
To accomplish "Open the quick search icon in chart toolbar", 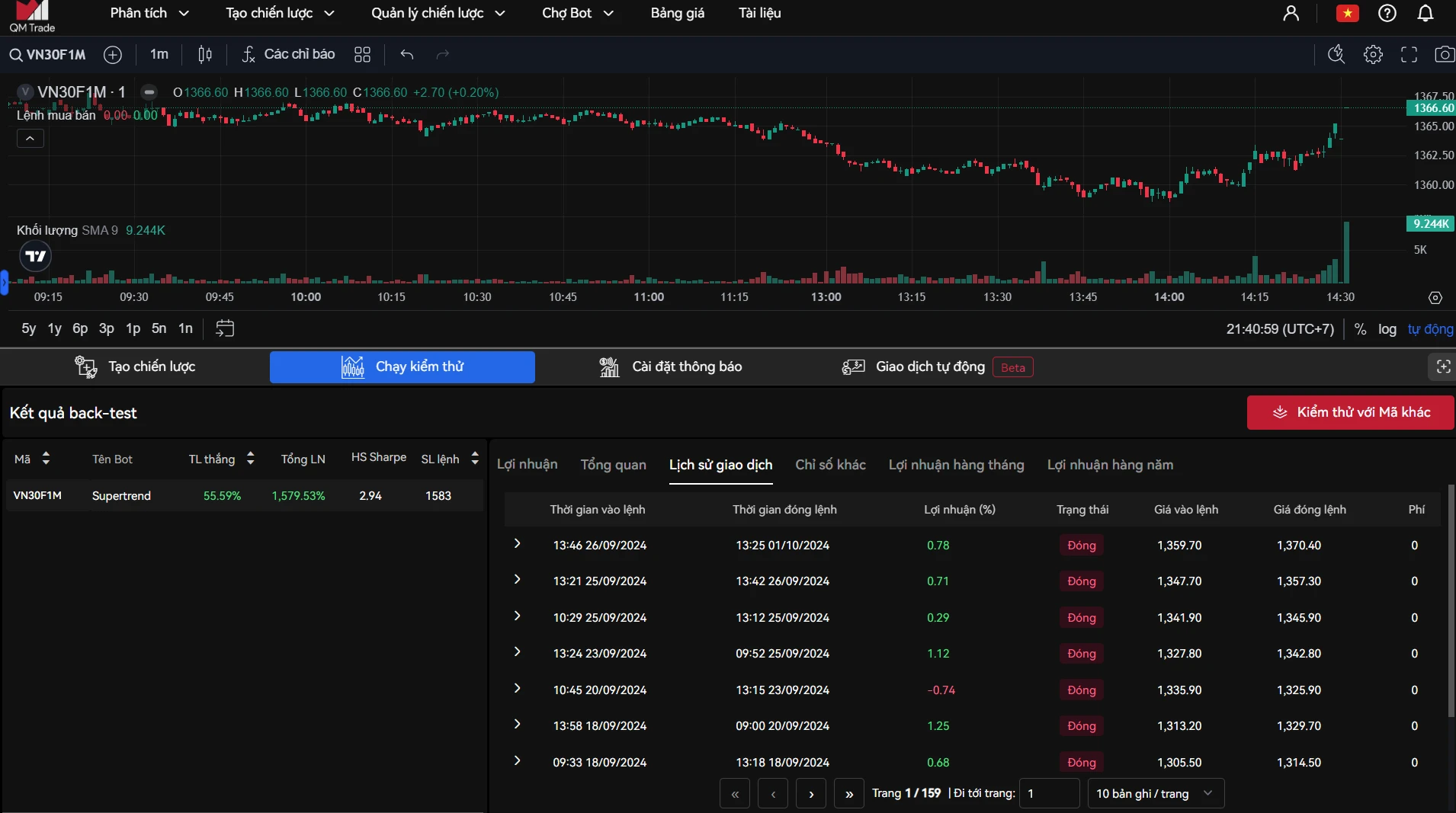I will pos(1336,54).
